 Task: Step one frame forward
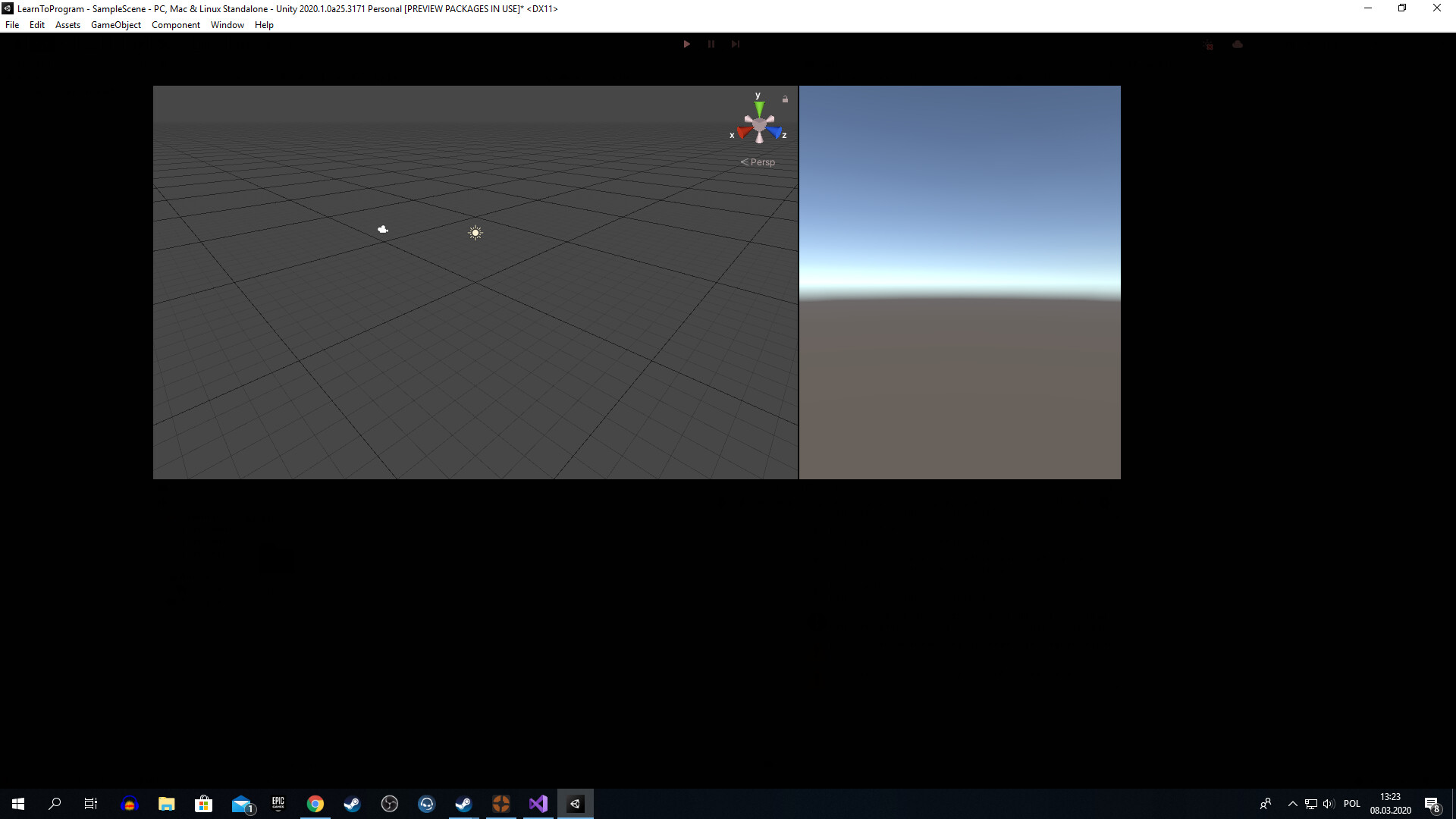click(735, 43)
